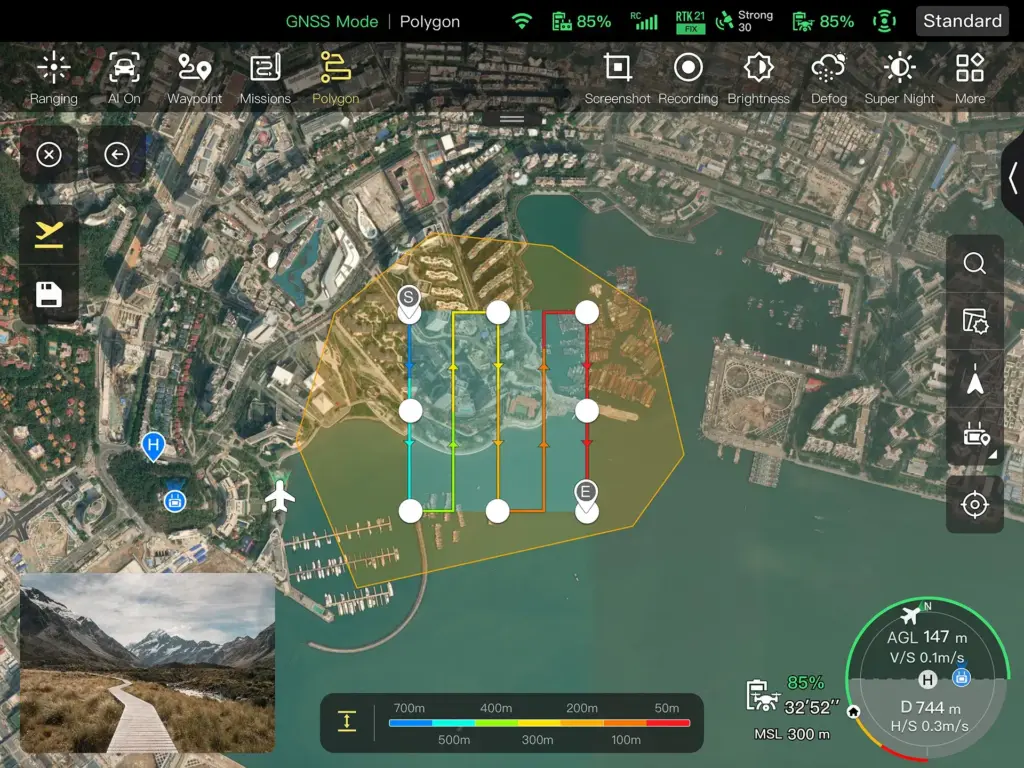Open the camera feed thumbnail
Screen dimensions: 1024x768
[x=147, y=663]
